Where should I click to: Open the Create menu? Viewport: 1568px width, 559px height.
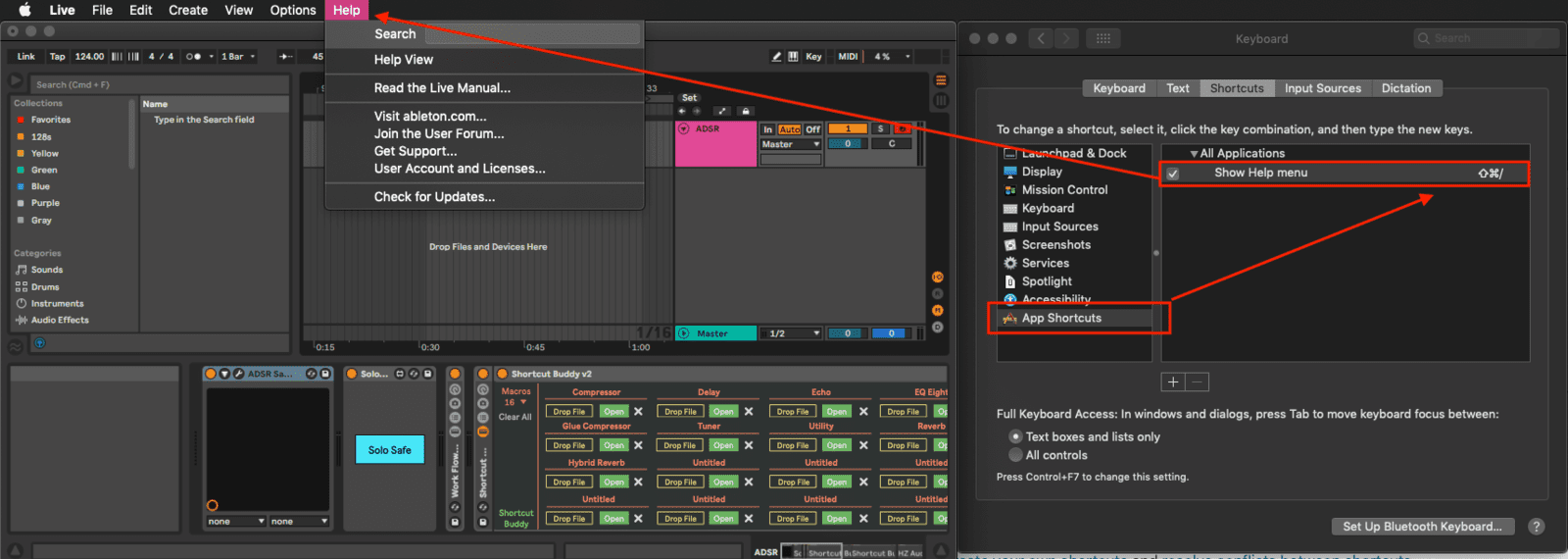188,10
